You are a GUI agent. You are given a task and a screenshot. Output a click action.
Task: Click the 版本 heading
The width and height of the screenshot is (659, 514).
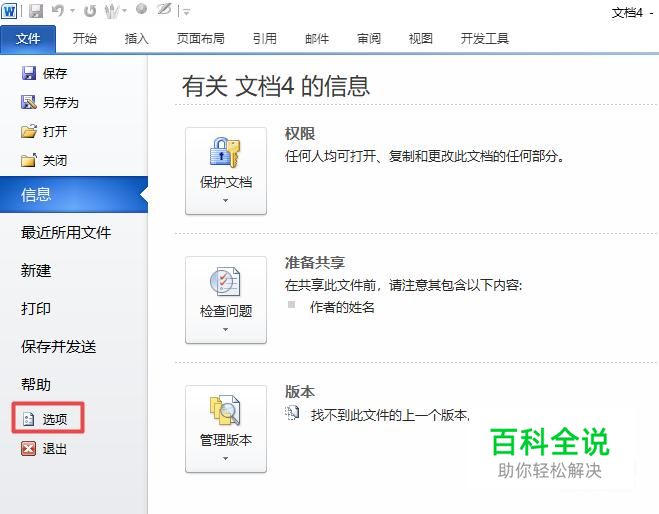pos(300,392)
